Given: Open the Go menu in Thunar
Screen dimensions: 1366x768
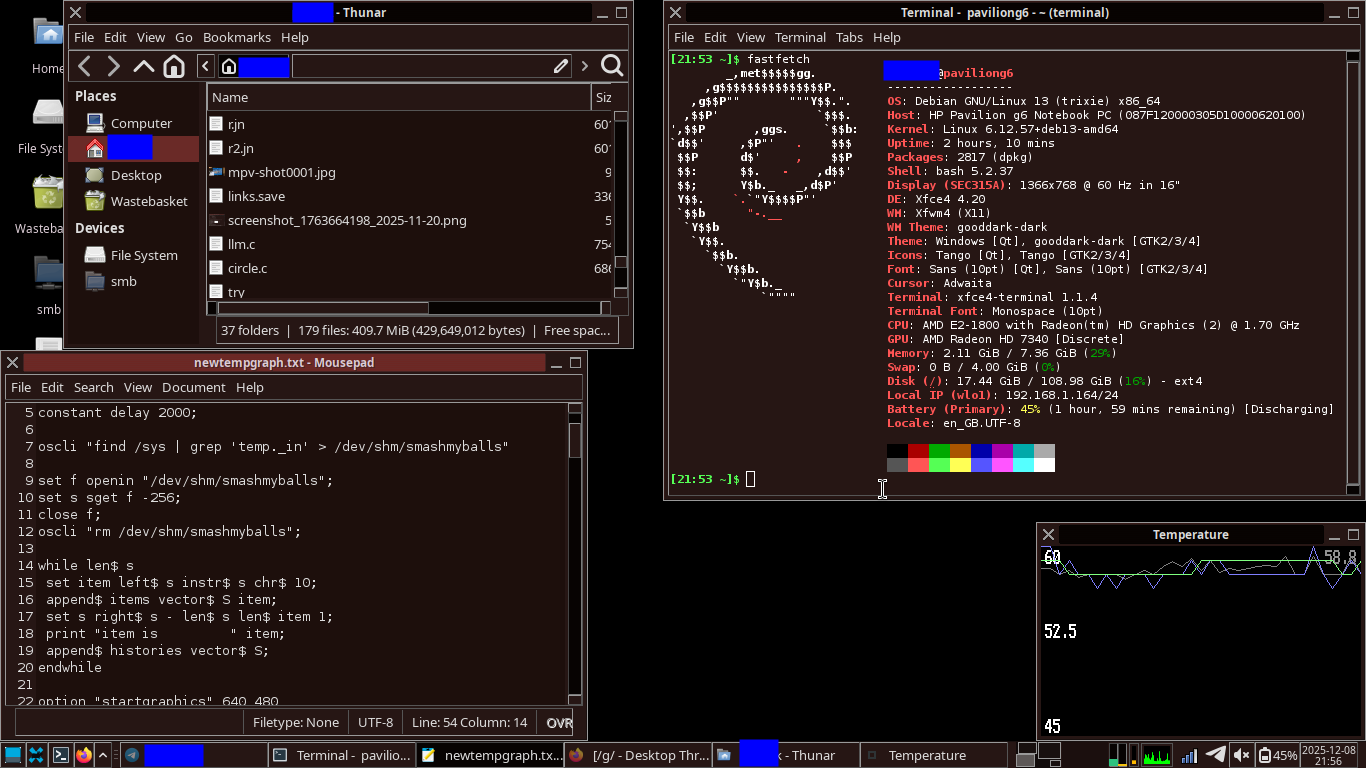Looking at the screenshot, I should click(184, 37).
